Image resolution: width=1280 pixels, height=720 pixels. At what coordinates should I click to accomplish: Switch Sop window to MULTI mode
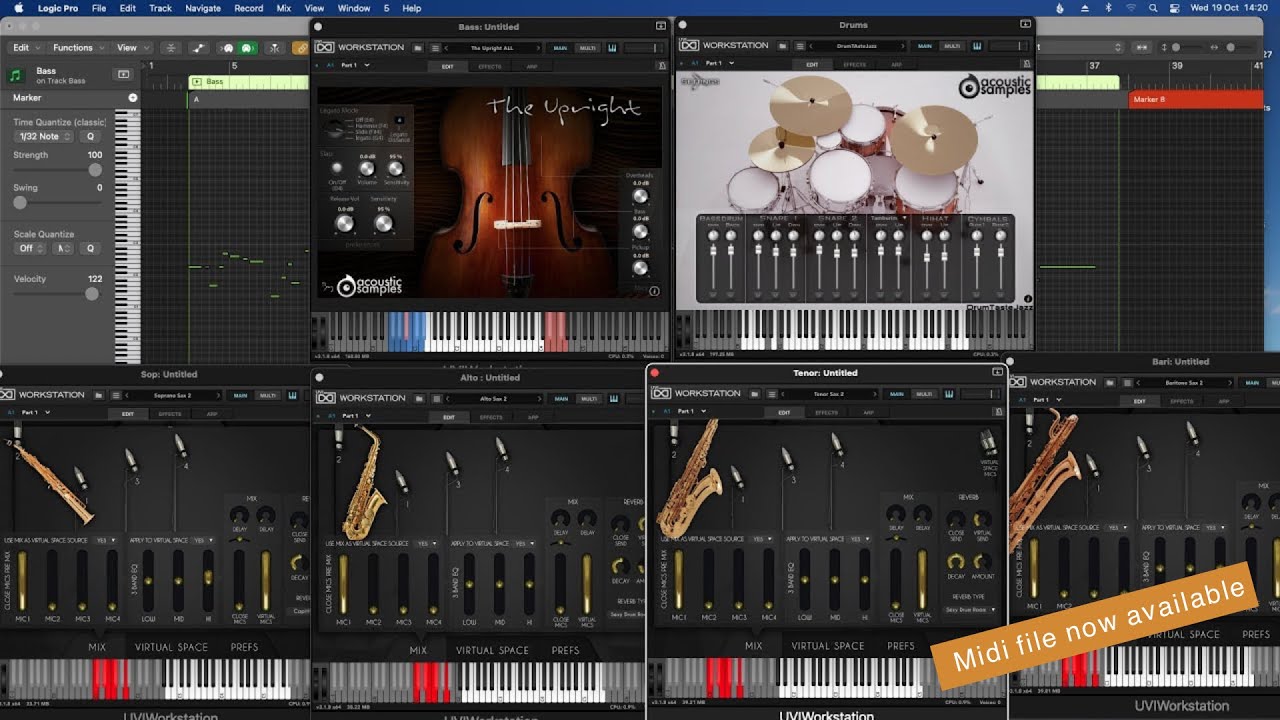(268, 395)
